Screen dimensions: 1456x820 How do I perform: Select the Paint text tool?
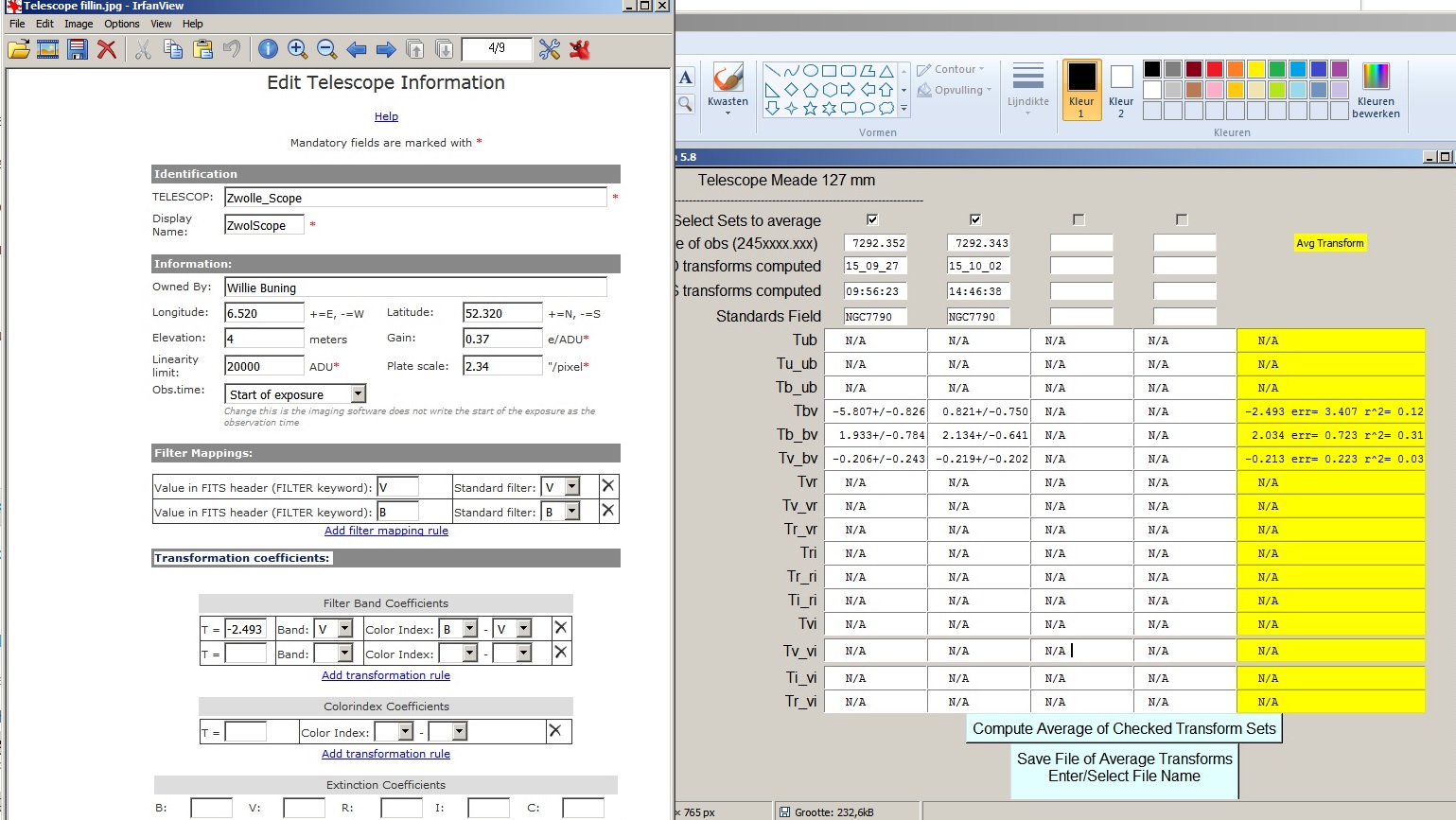(x=686, y=78)
